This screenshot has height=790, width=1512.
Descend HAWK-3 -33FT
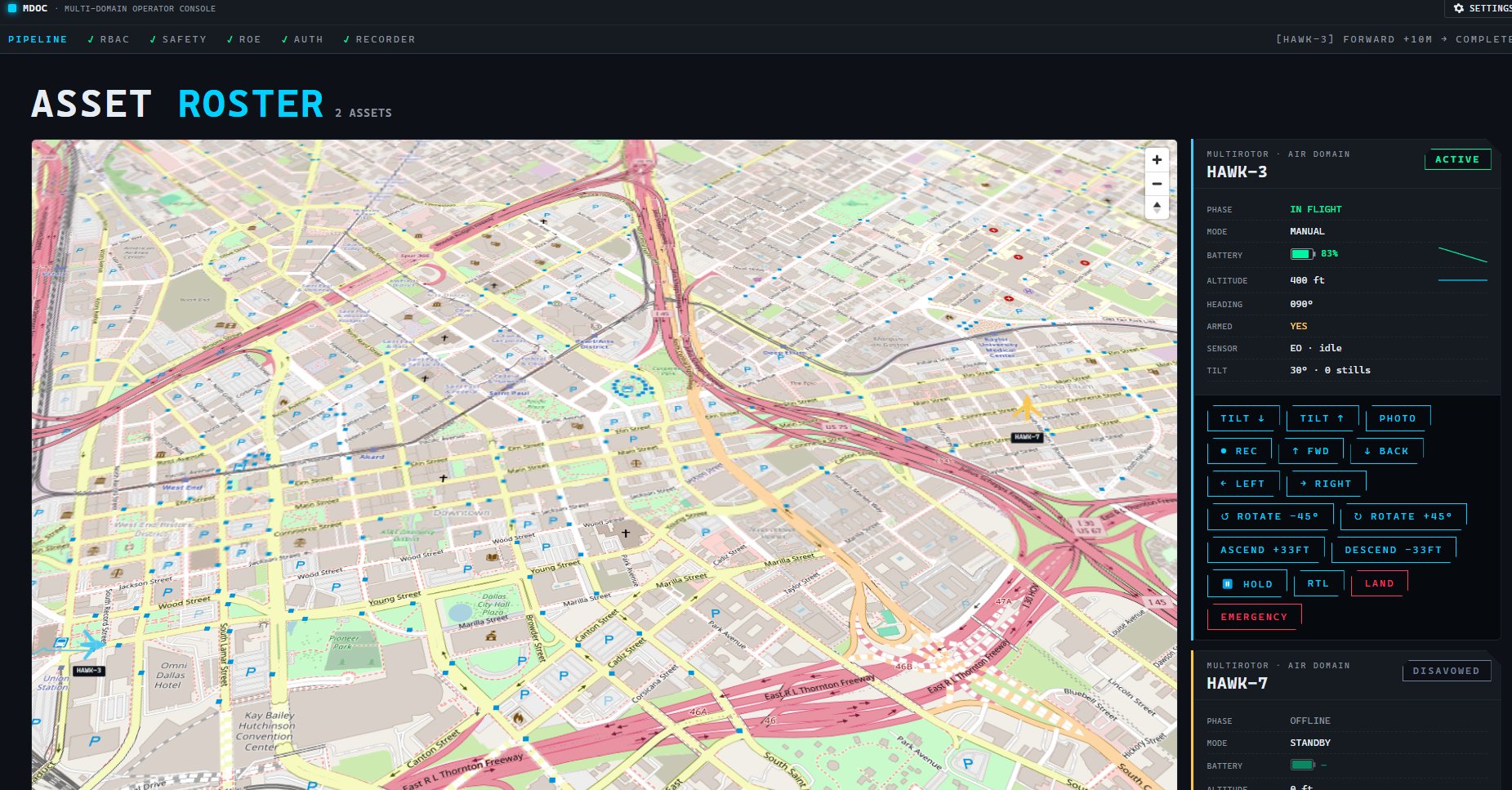pyautogui.click(x=1394, y=550)
